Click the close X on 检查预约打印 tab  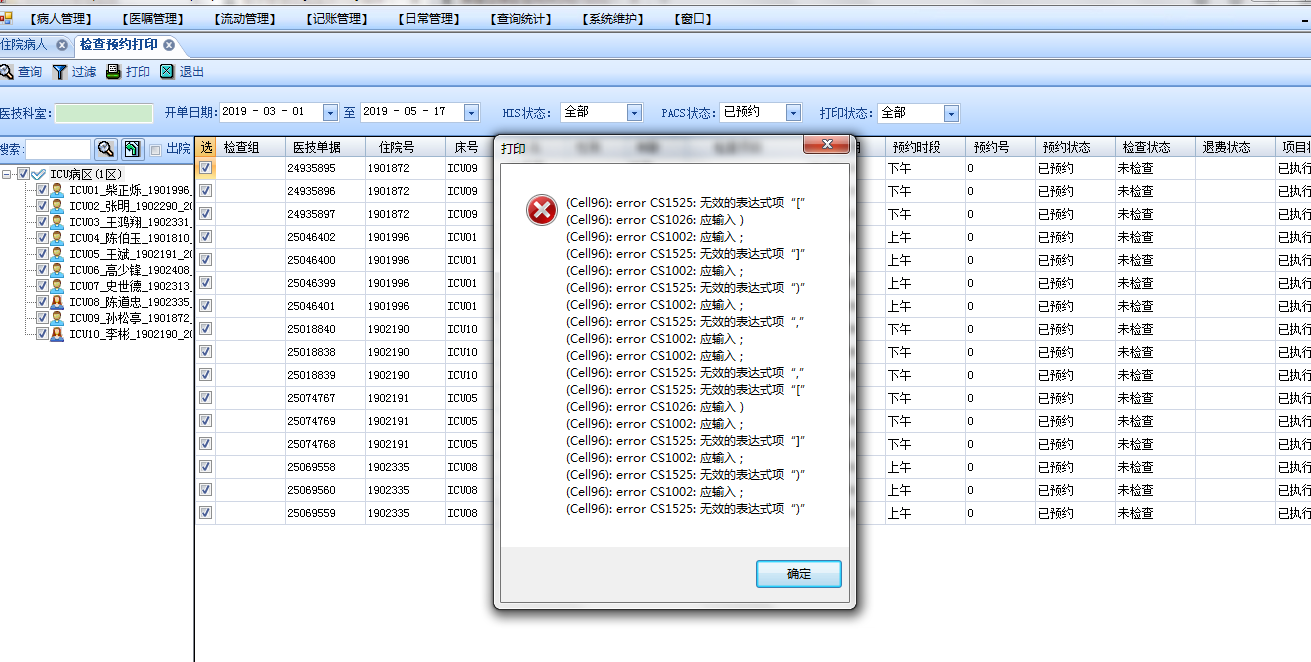169,45
